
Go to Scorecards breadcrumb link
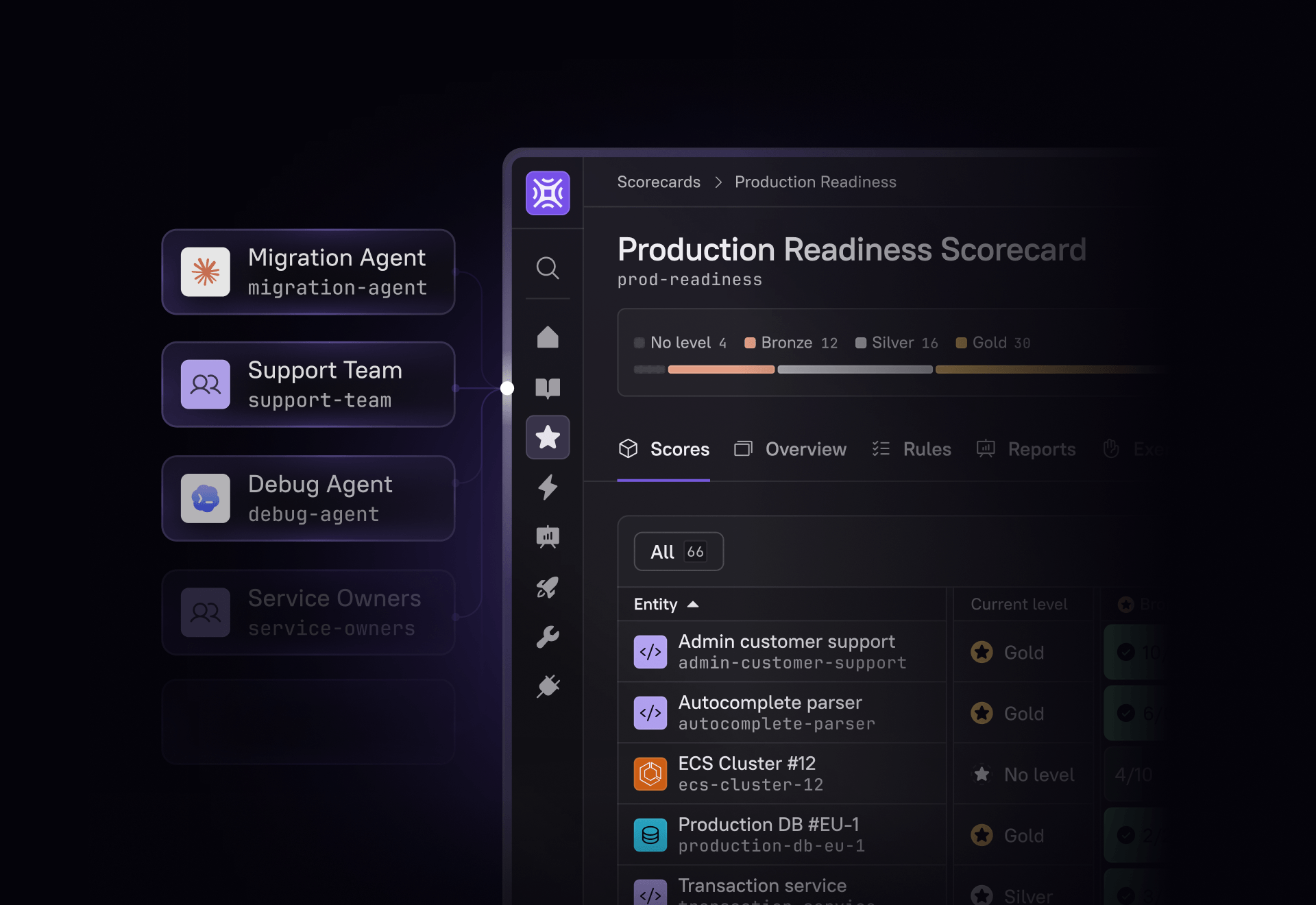tap(659, 182)
